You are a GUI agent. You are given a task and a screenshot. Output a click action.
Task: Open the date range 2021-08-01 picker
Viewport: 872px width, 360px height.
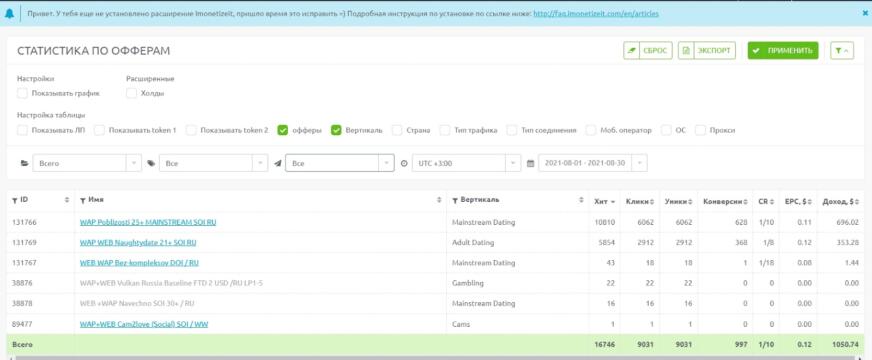click(593, 163)
